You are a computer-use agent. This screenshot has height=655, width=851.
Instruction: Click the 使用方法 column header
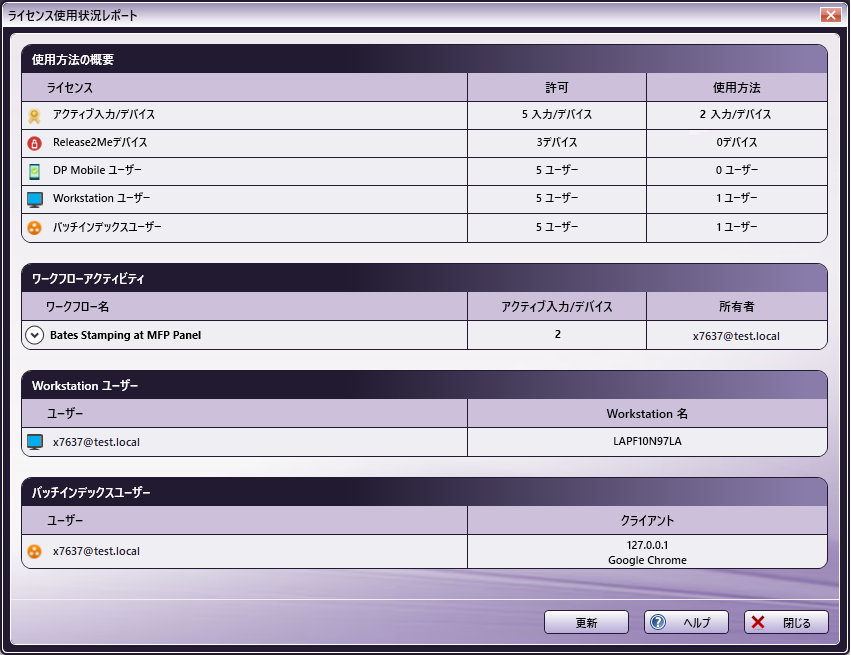pos(736,88)
